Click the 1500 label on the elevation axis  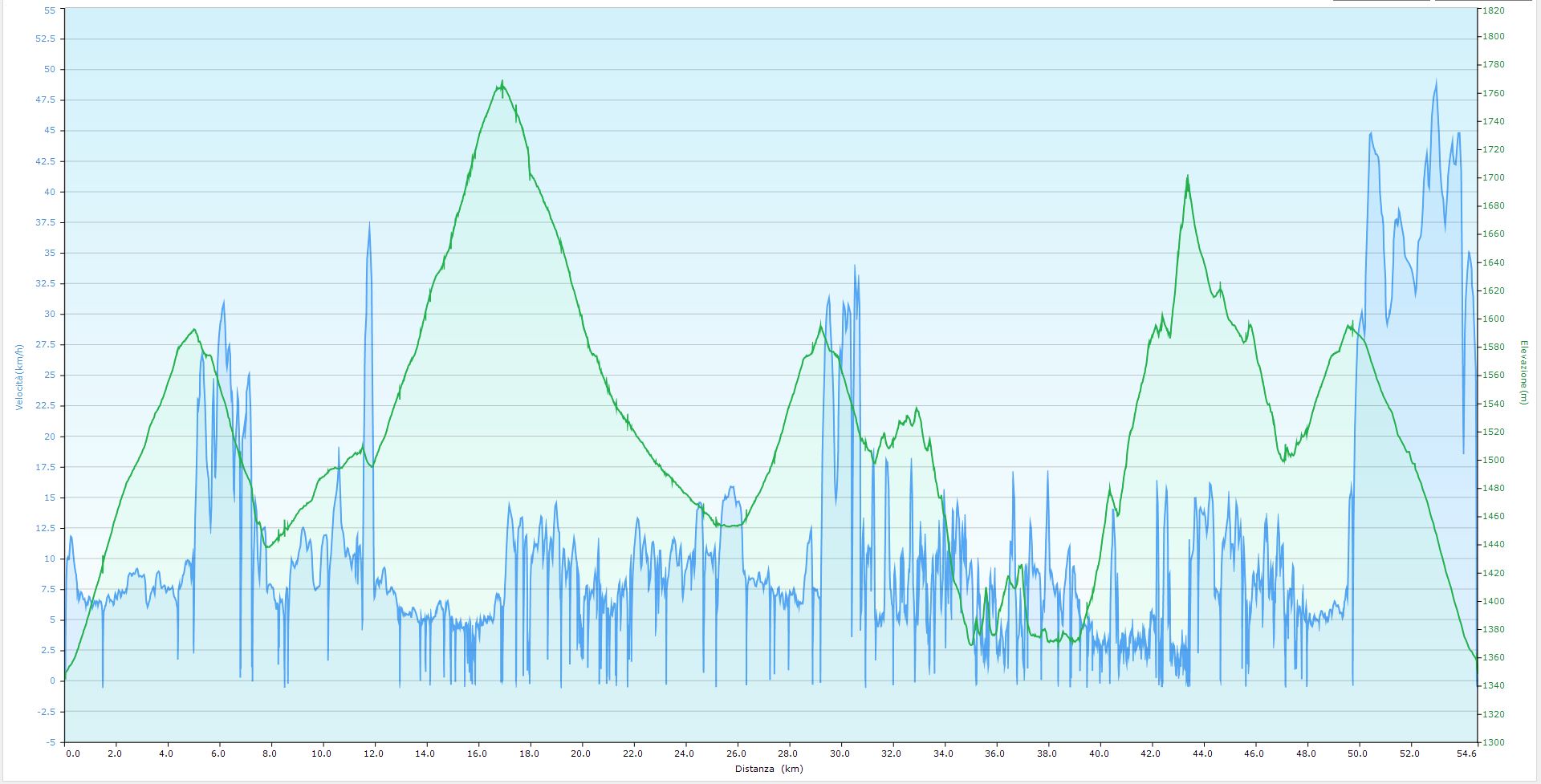point(1494,460)
